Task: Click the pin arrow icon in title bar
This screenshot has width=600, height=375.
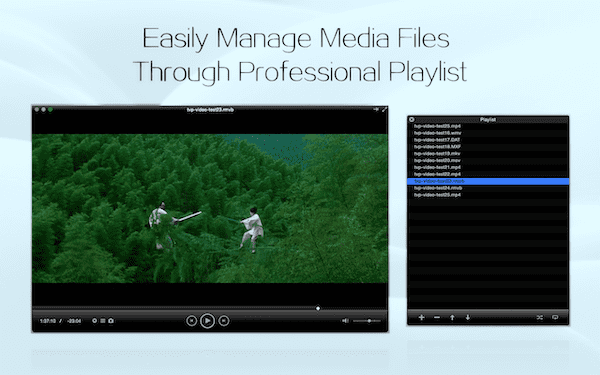Action: pyautogui.click(x=376, y=110)
